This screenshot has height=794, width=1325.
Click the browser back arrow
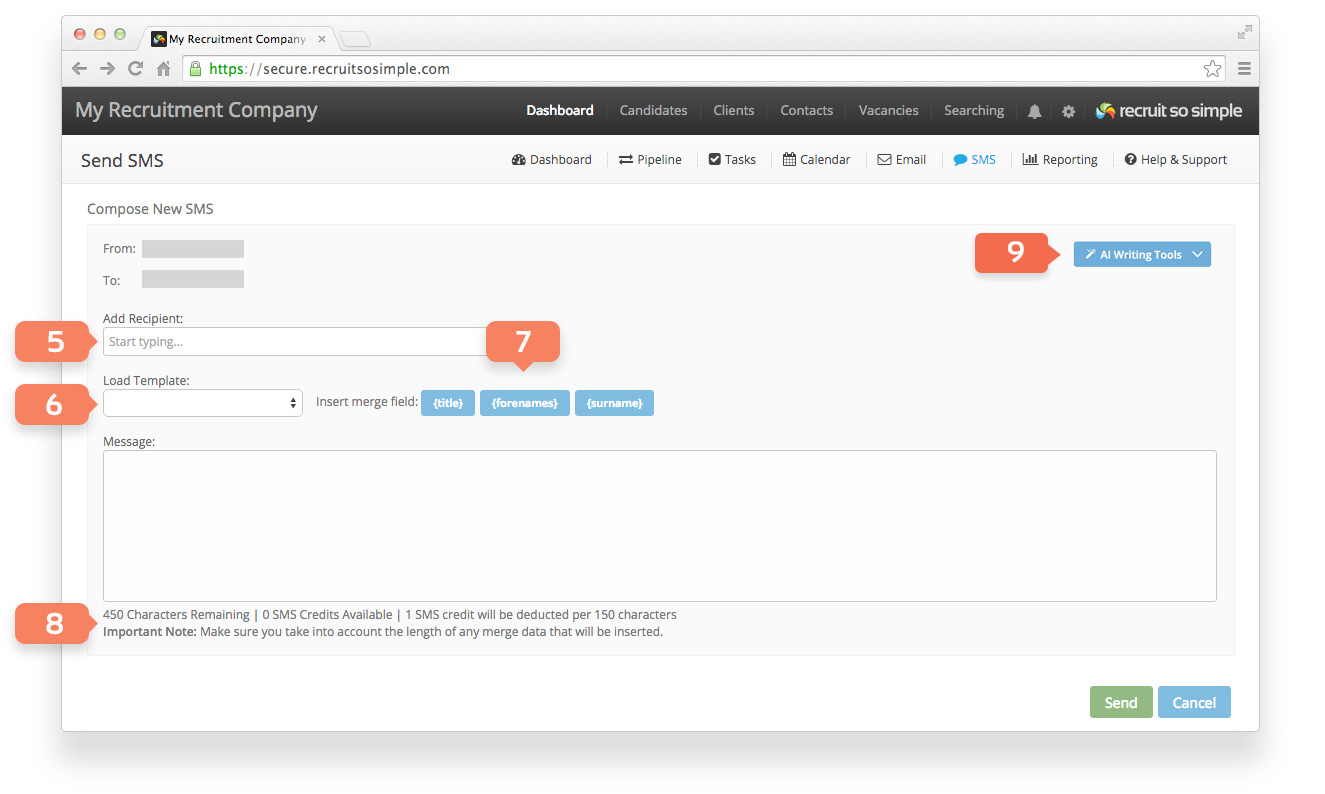[80, 69]
